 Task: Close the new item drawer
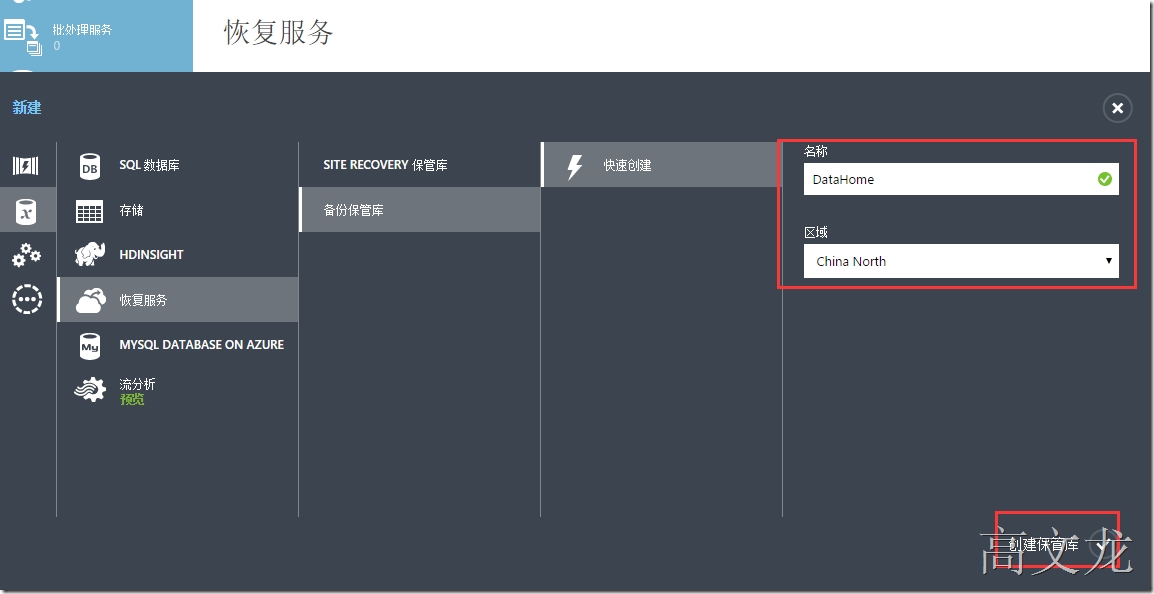coord(1117,108)
